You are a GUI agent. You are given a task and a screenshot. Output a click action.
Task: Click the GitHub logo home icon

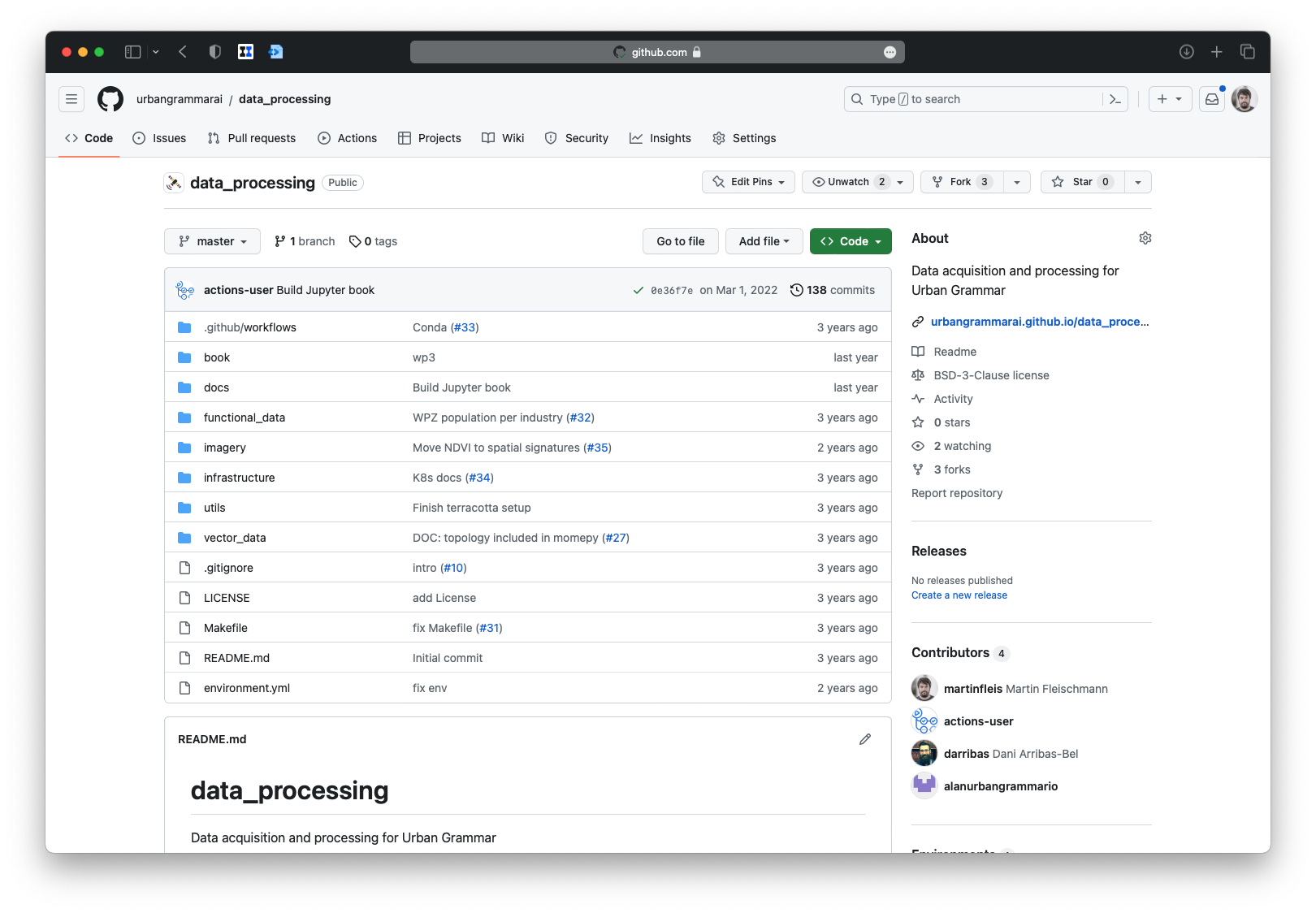point(110,99)
